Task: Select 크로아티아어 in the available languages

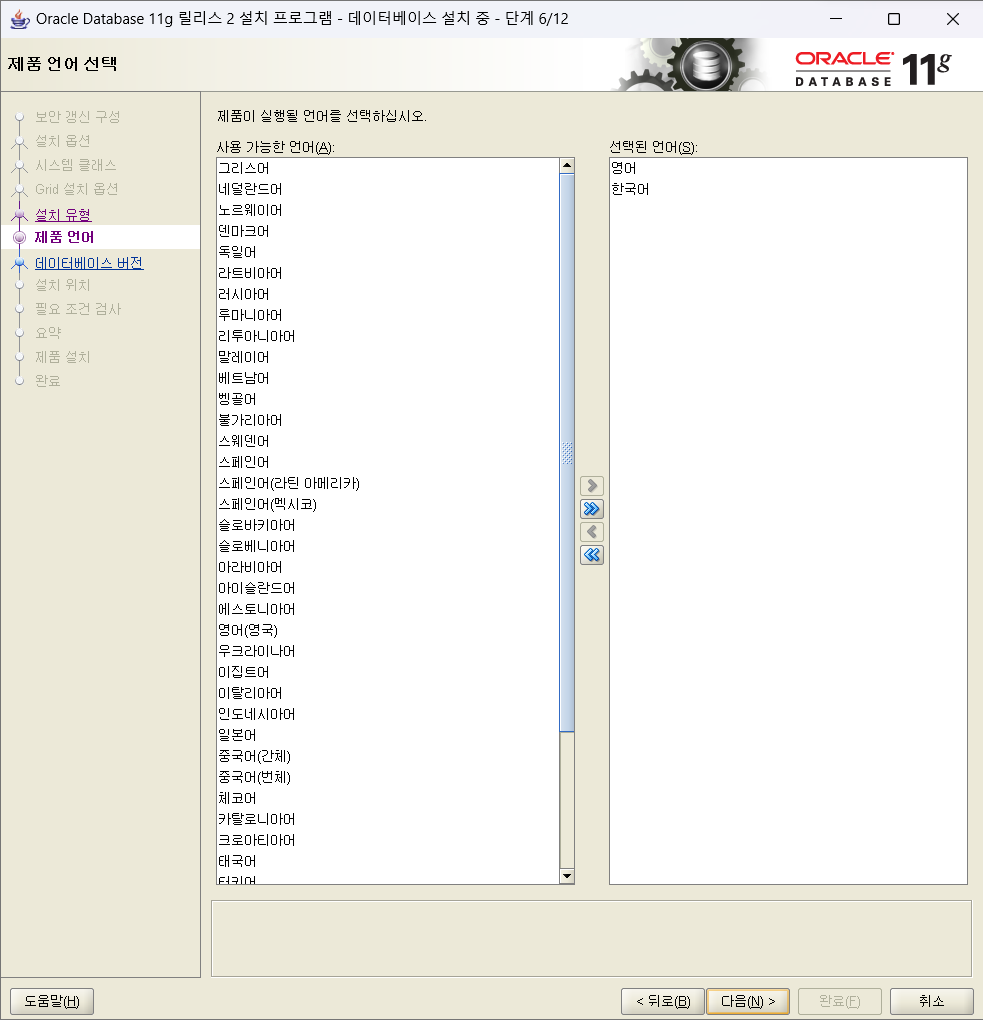Action: tap(388, 840)
